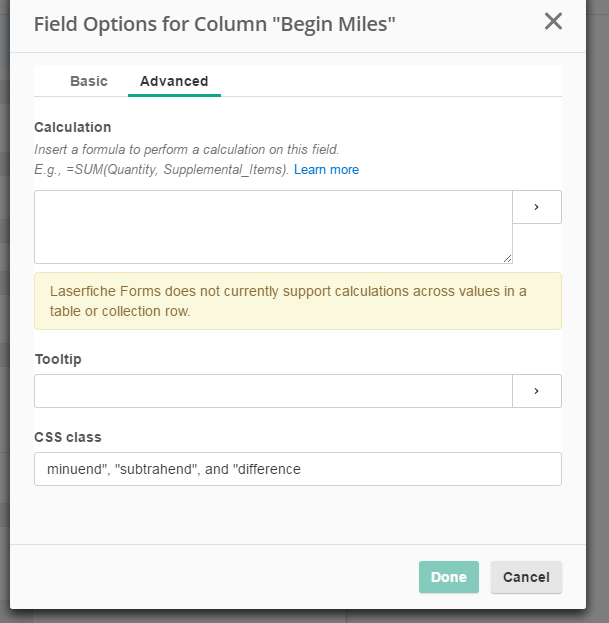Viewport: 609px width, 623px height.
Task: Click the CSS class label
Action: pos(68,437)
